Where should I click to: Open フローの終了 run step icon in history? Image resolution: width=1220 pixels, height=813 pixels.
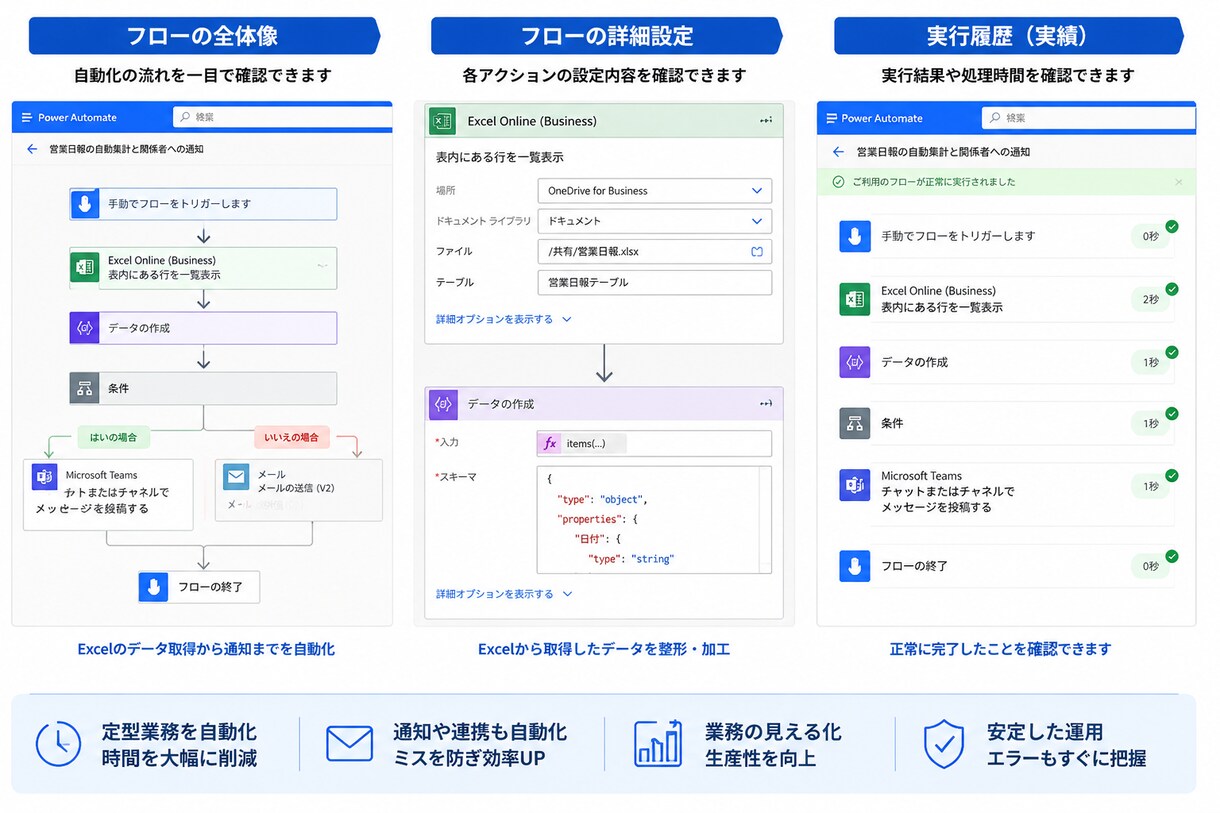click(854, 566)
